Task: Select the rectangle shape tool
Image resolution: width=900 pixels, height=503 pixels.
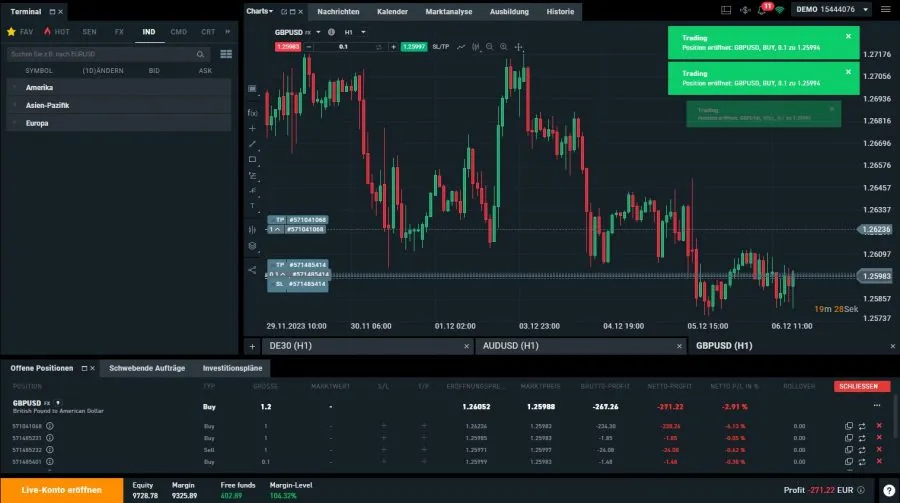Action: [x=252, y=160]
